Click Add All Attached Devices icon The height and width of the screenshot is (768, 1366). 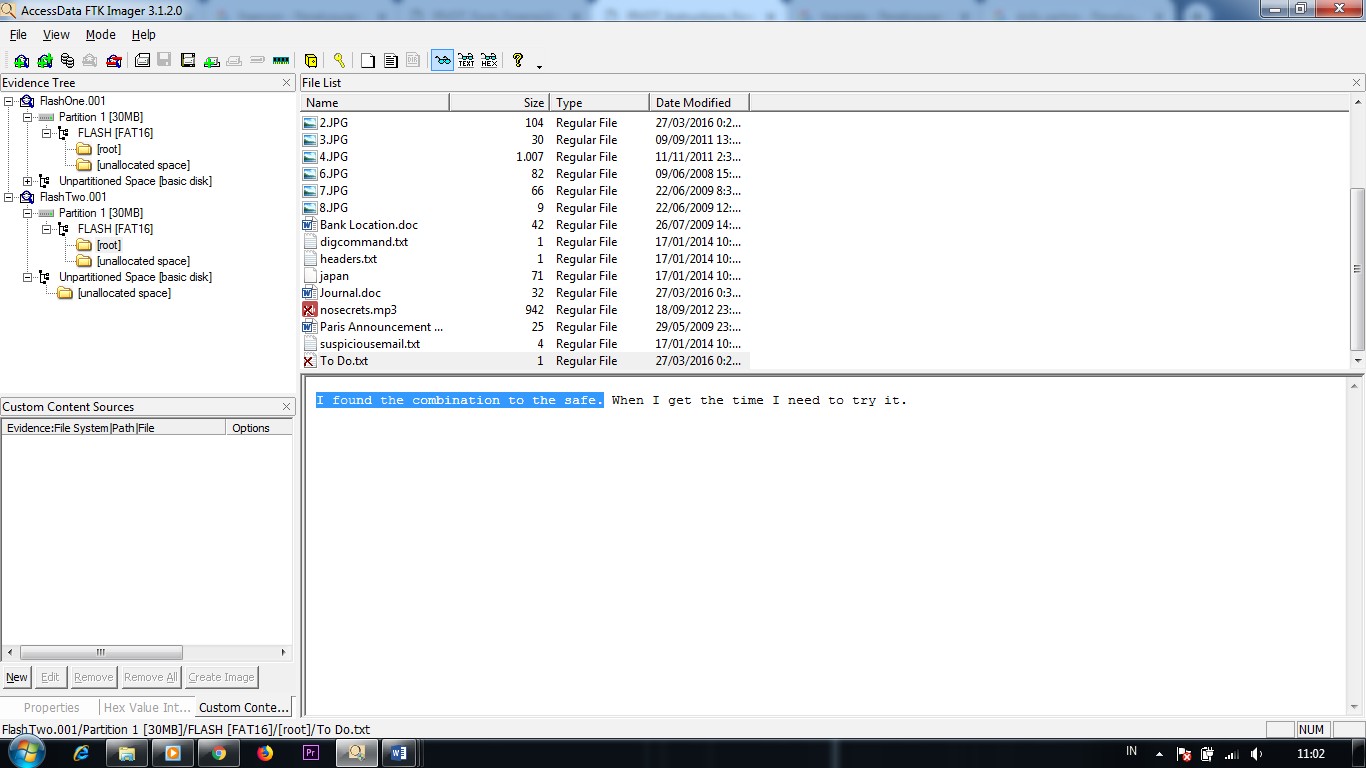(x=44, y=61)
